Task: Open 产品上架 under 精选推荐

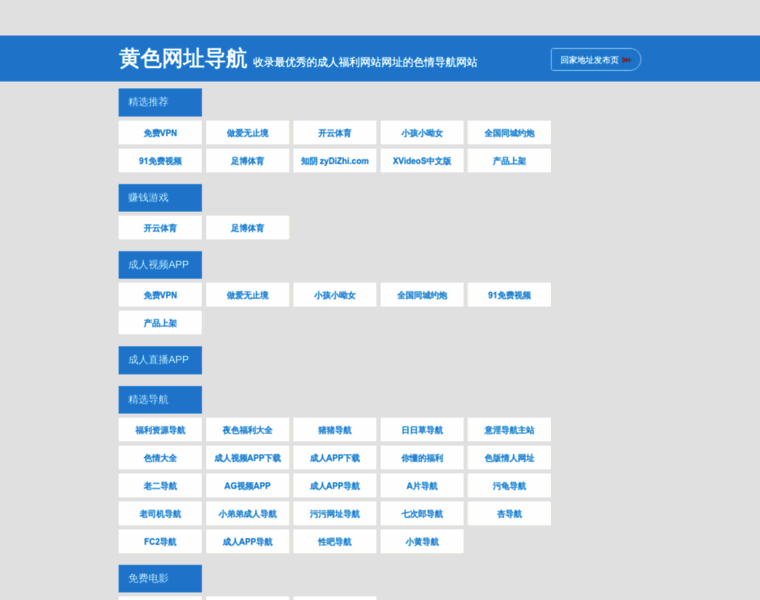Action: coord(509,161)
